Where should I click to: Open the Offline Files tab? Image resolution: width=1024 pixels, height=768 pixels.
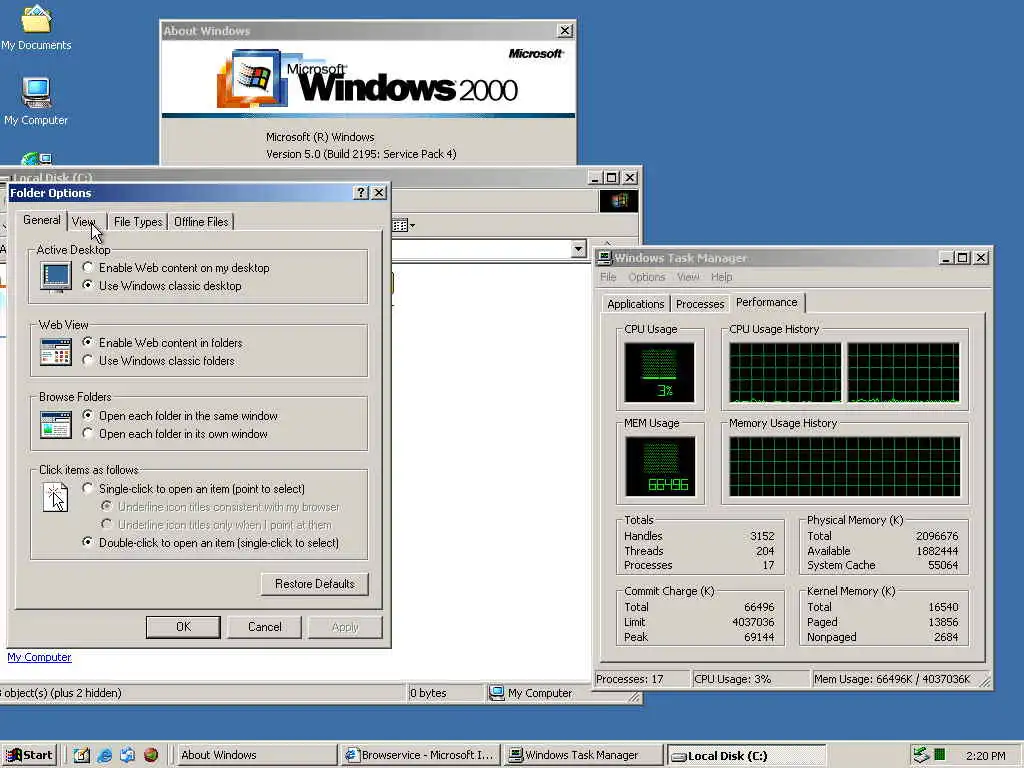click(201, 222)
